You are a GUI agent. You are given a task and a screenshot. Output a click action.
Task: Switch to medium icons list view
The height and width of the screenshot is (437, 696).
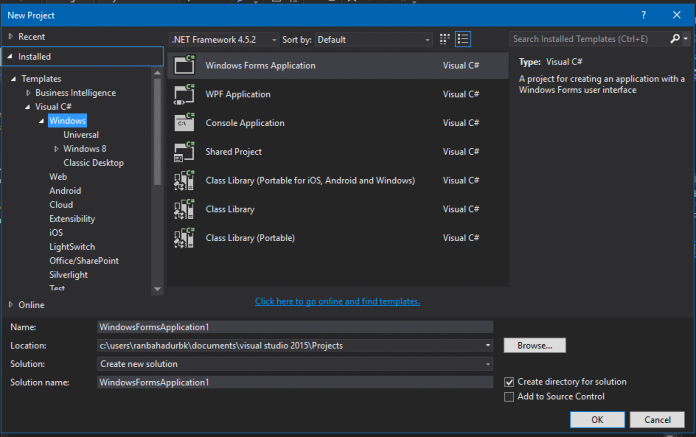pyautogui.click(x=463, y=39)
